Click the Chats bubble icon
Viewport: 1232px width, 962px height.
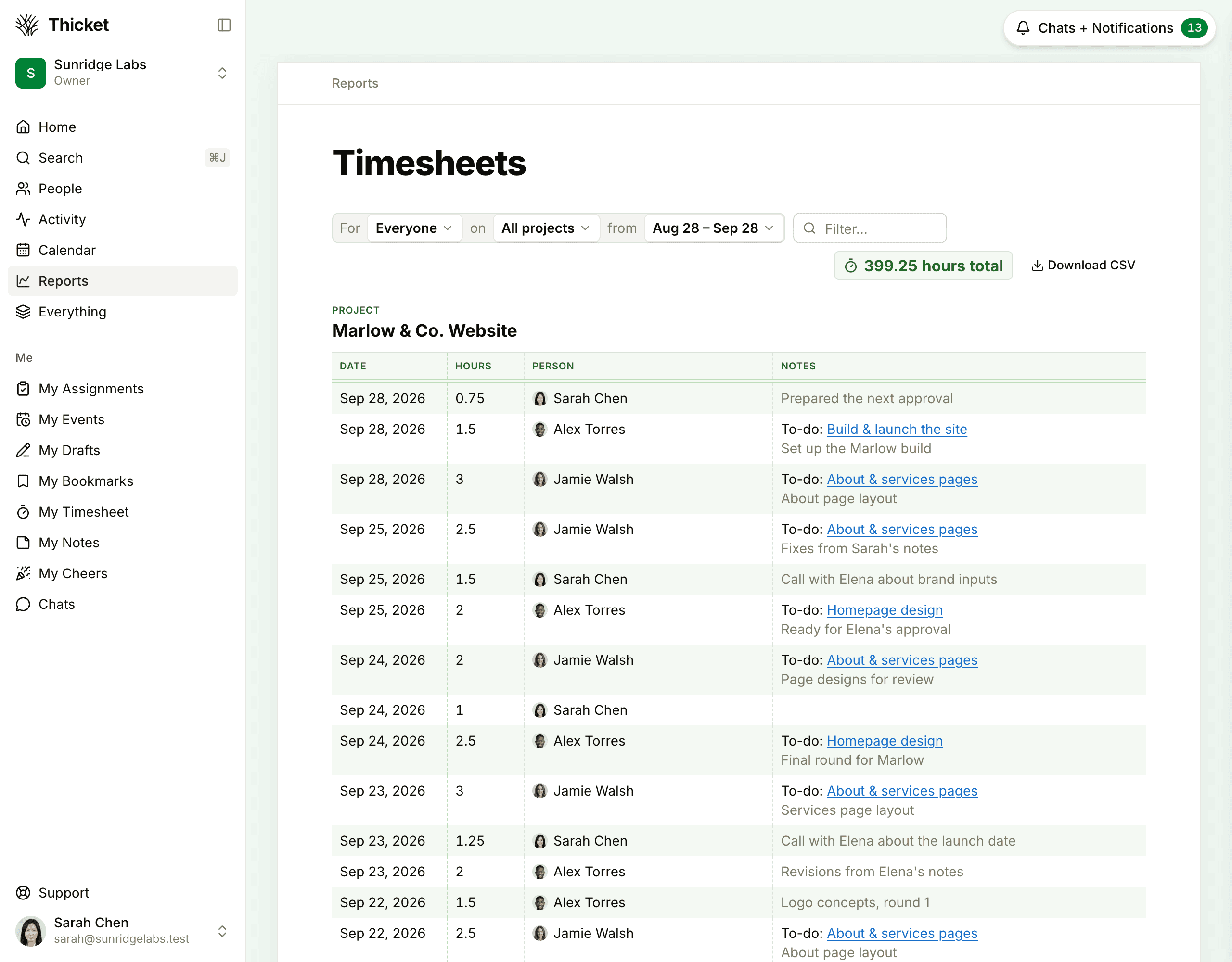pos(23,604)
